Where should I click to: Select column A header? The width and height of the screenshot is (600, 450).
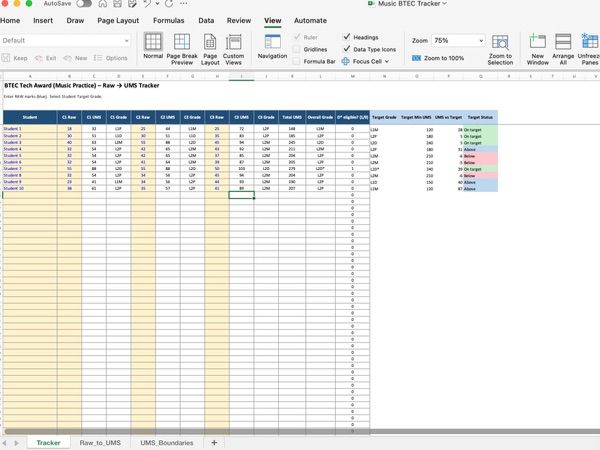click(x=30, y=77)
